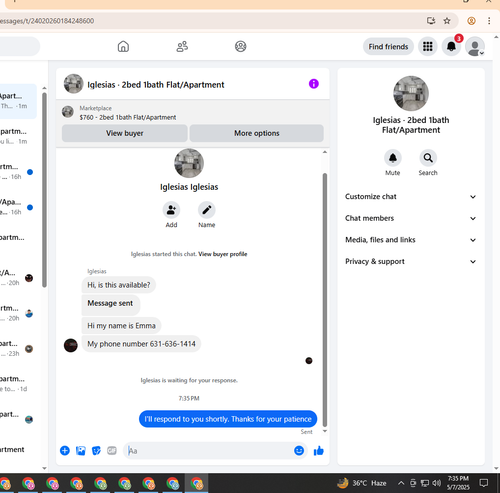Viewport: 500px width, 493px height.
Task: Open weather 36°C Haze taskbar widget
Action: (362, 483)
